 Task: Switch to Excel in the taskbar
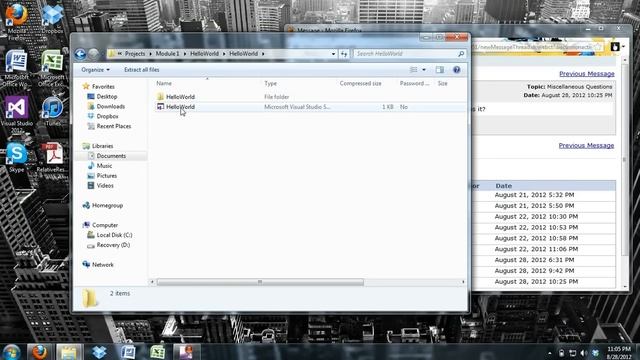[158, 351]
